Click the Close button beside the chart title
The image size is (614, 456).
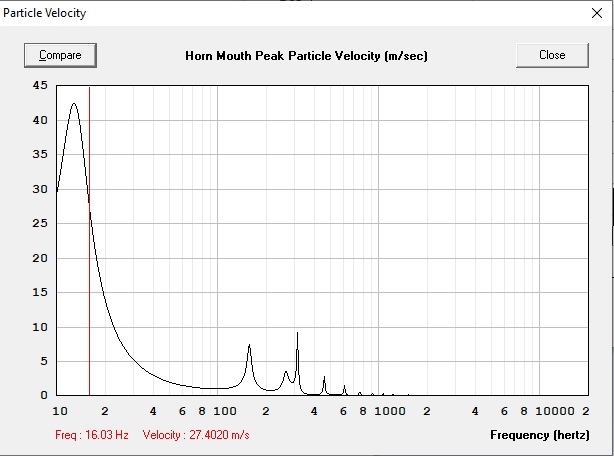pyautogui.click(x=552, y=55)
